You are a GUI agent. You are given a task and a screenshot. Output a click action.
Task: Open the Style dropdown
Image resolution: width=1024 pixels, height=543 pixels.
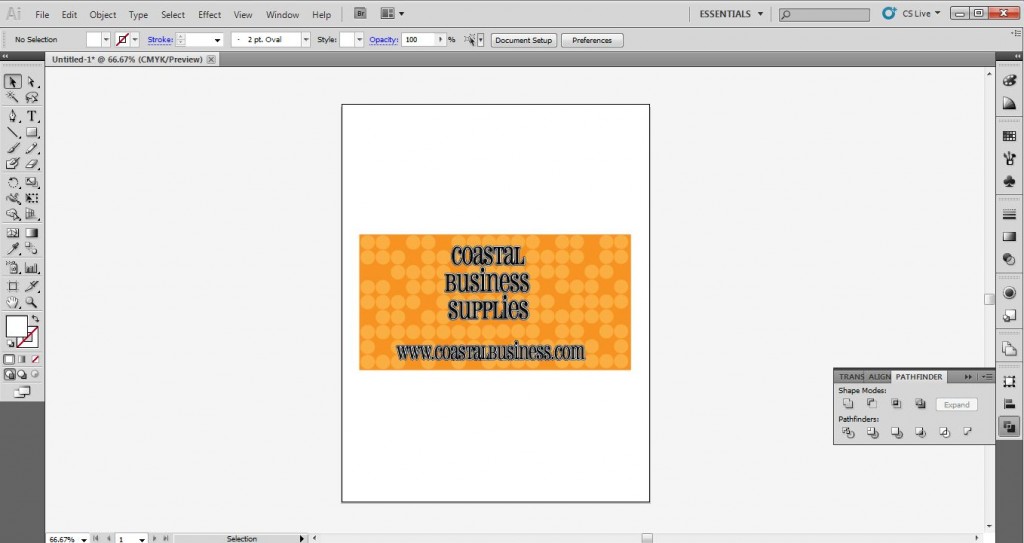pyautogui.click(x=359, y=40)
